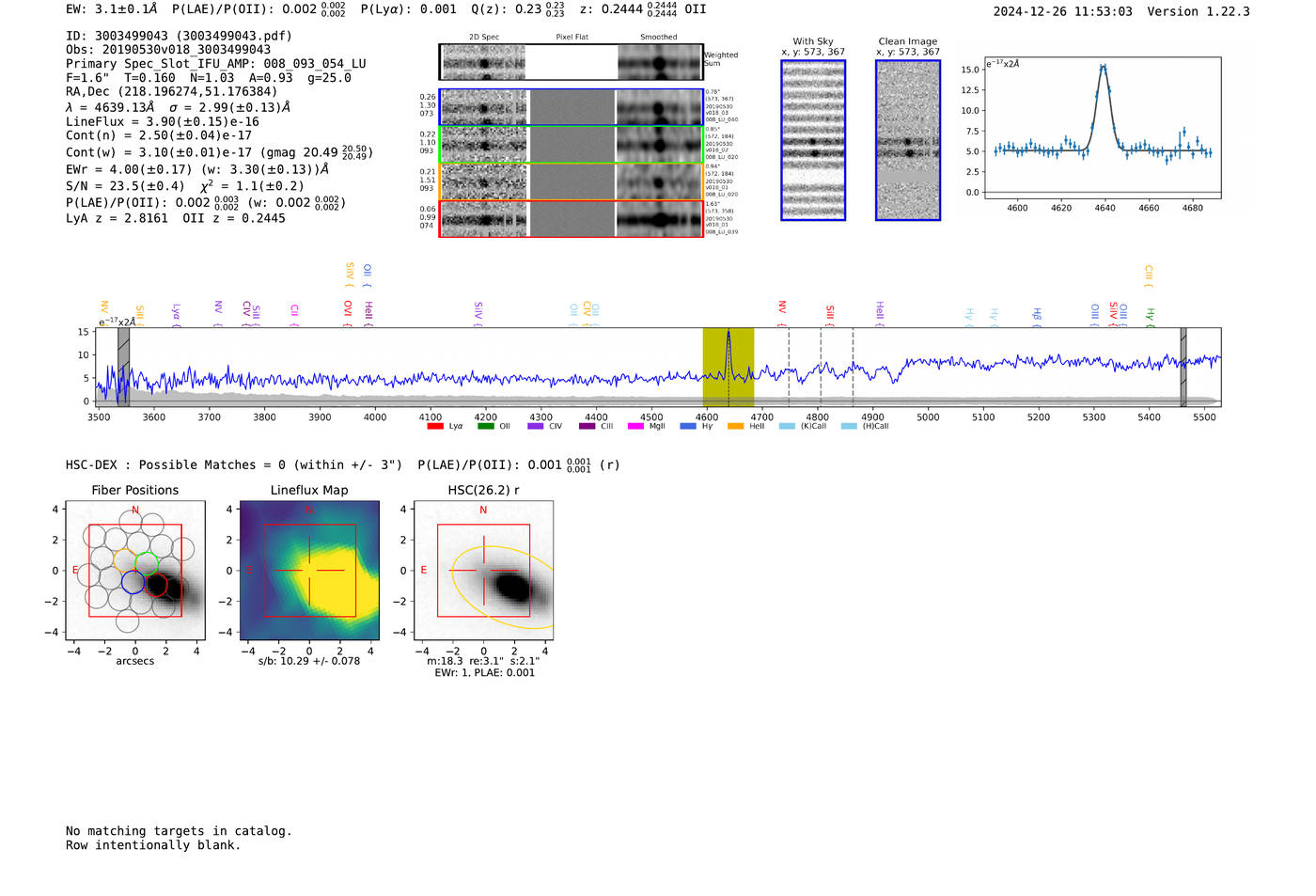Click the Lyα red legend swatch

(435, 426)
